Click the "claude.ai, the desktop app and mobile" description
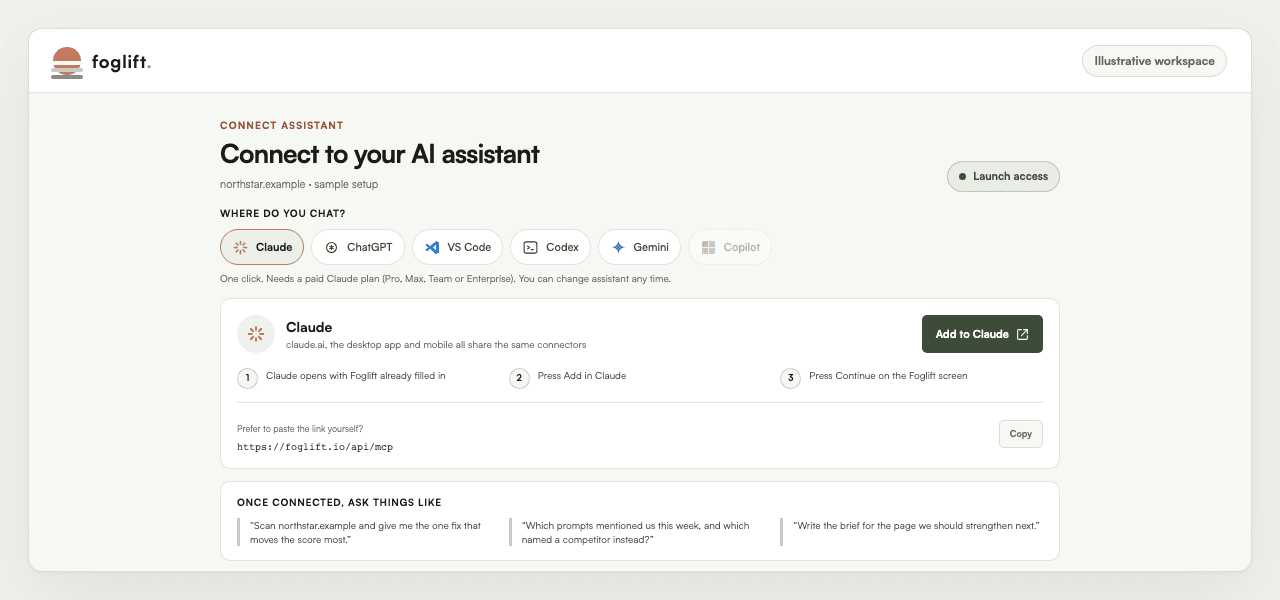The height and width of the screenshot is (600, 1280). pos(436,345)
